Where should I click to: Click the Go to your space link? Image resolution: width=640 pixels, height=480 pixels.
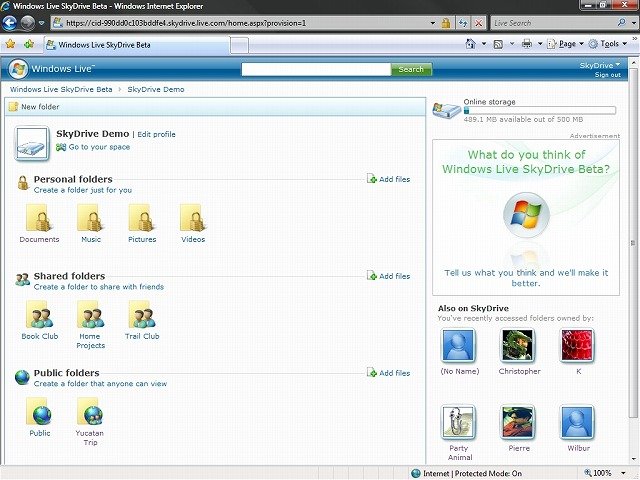click(x=93, y=147)
